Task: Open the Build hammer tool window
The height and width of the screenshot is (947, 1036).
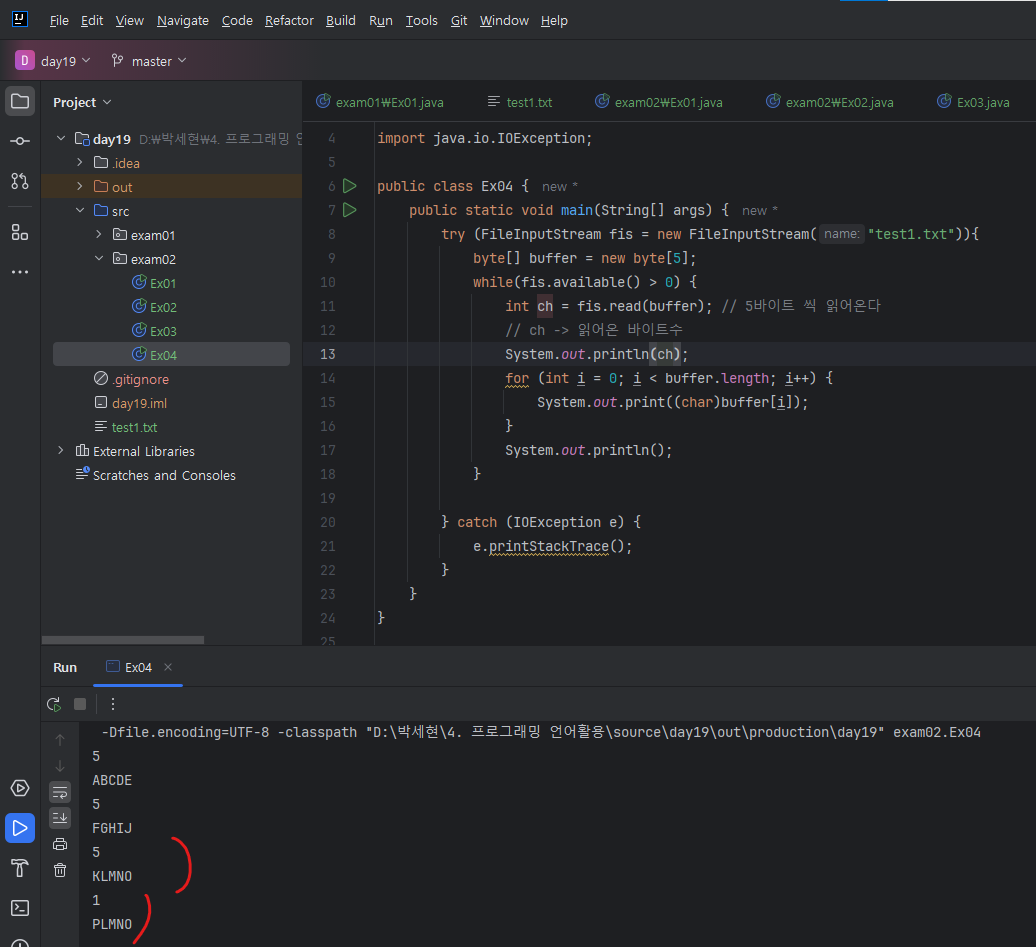Action: pyautogui.click(x=19, y=867)
